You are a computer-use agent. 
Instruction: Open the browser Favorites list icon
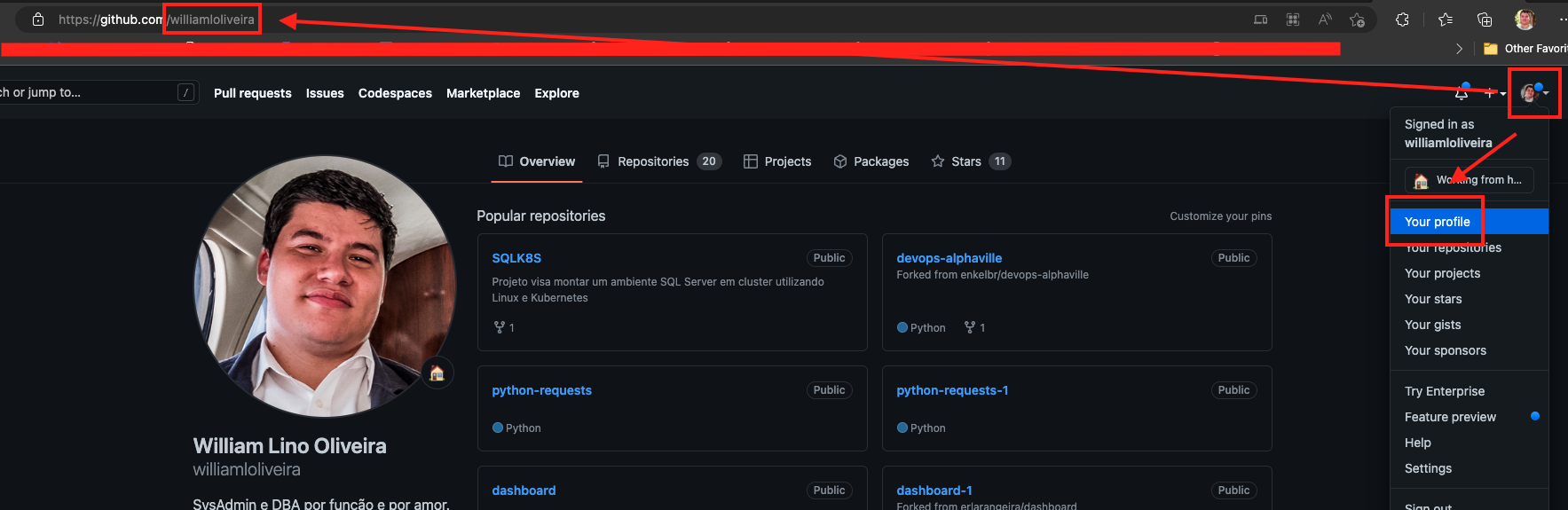pyautogui.click(x=1446, y=20)
